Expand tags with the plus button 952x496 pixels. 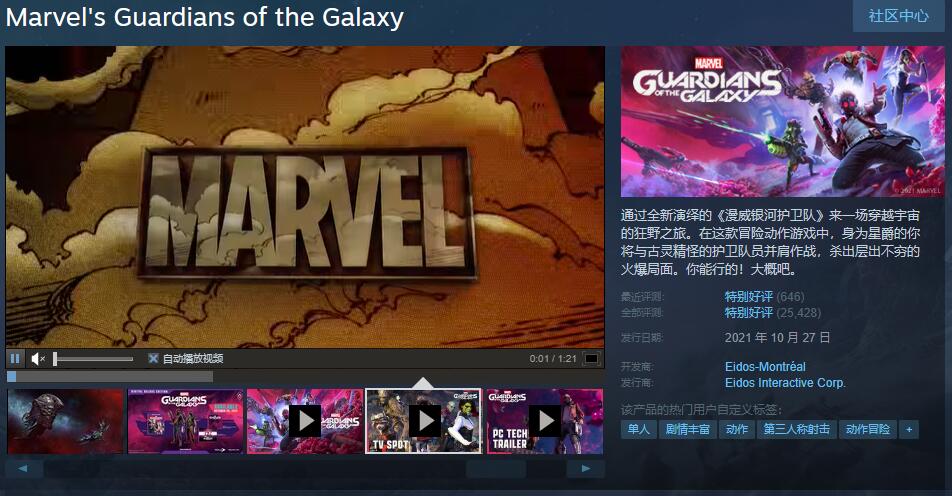click(x=909, y=429)
